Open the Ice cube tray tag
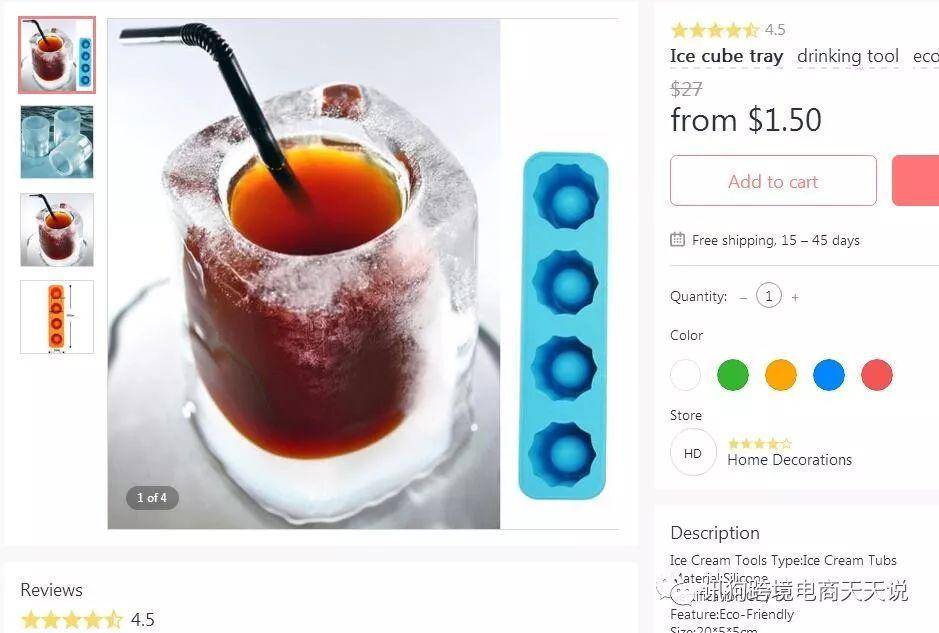 click(726, 56)
